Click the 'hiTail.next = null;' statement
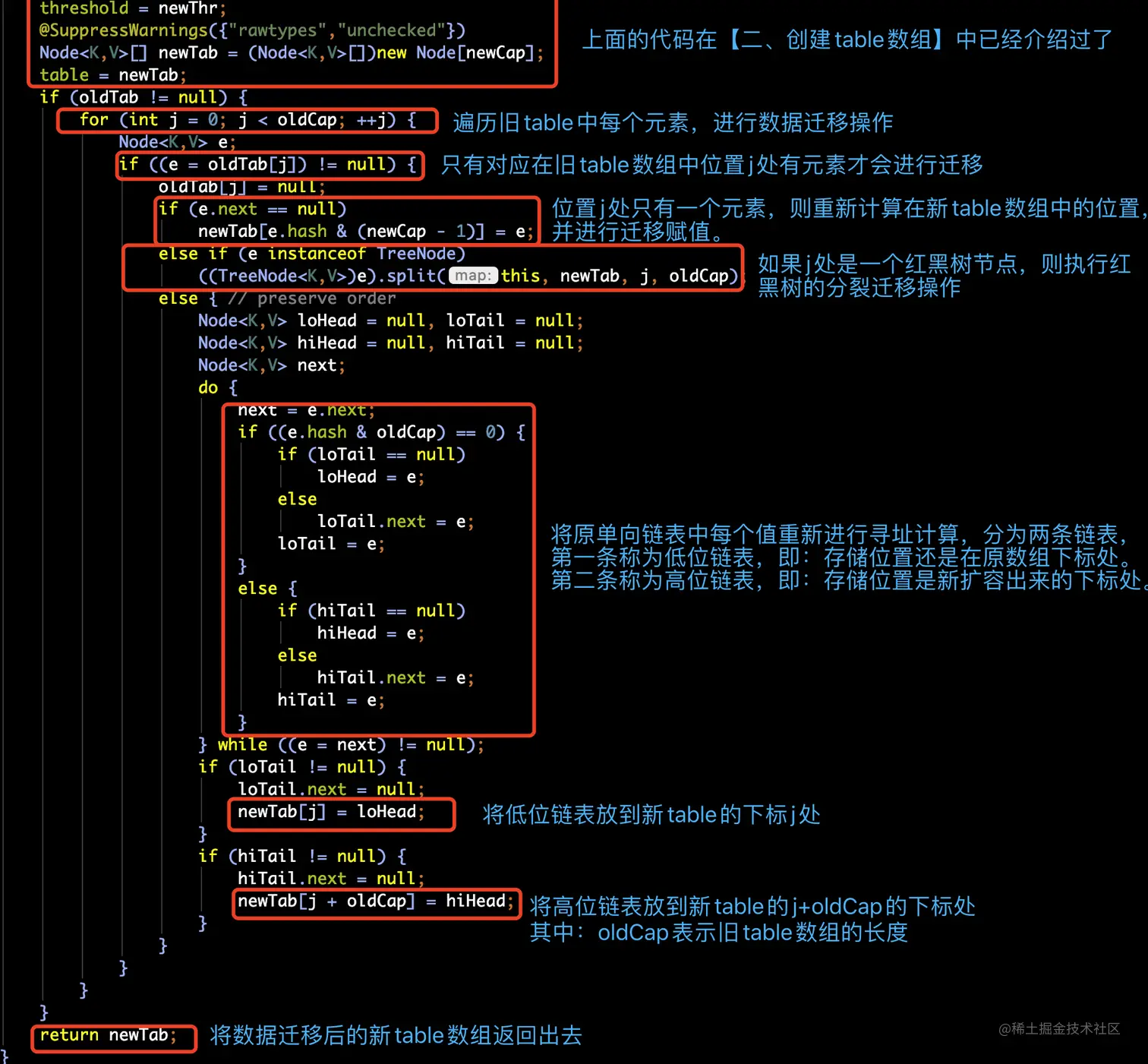 click(331, 879)
